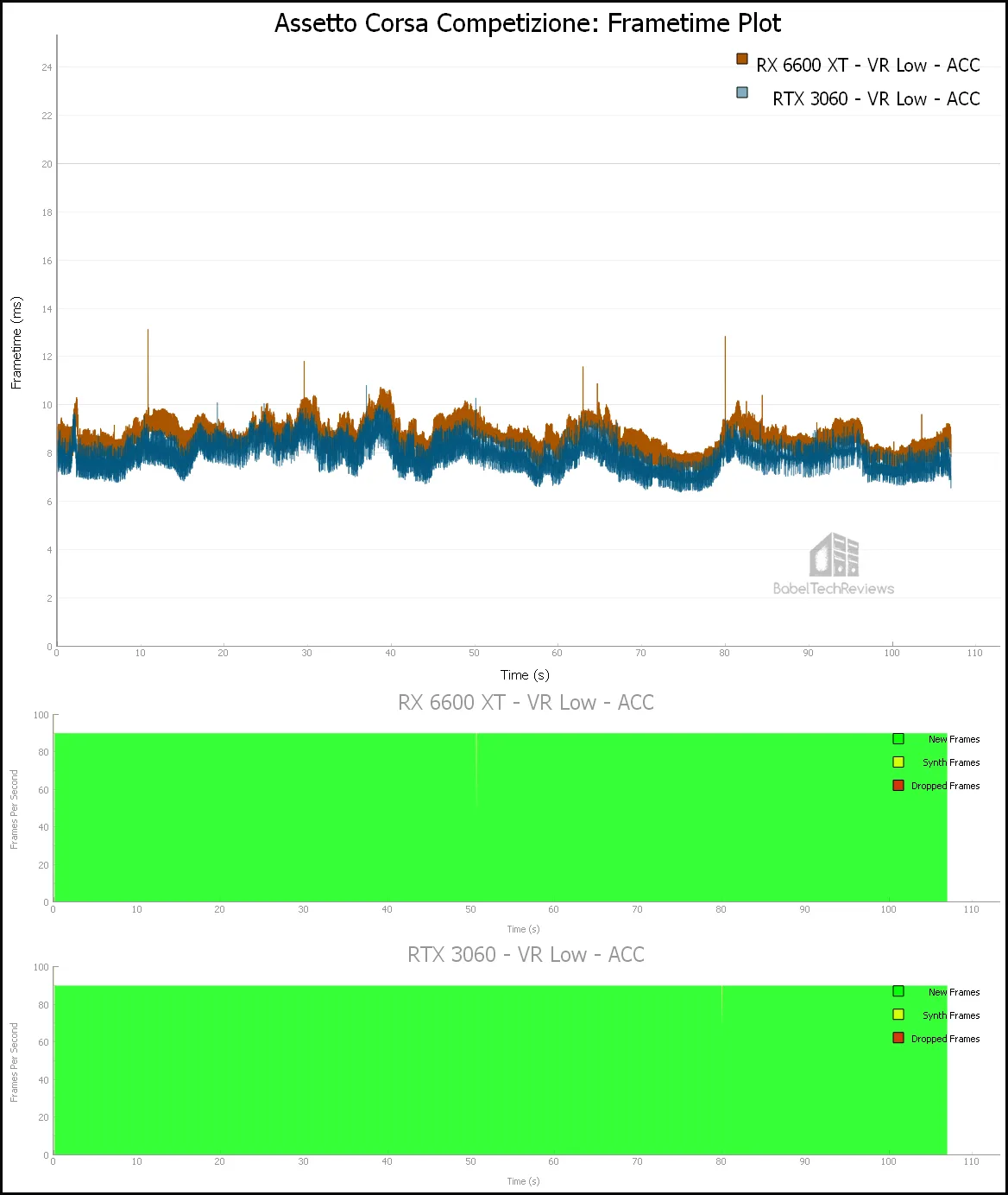The image size is (1008, 1195).
Task: Click the Assetto Corsa Competizione: Frametime Plot title
Action: [527, 23]
